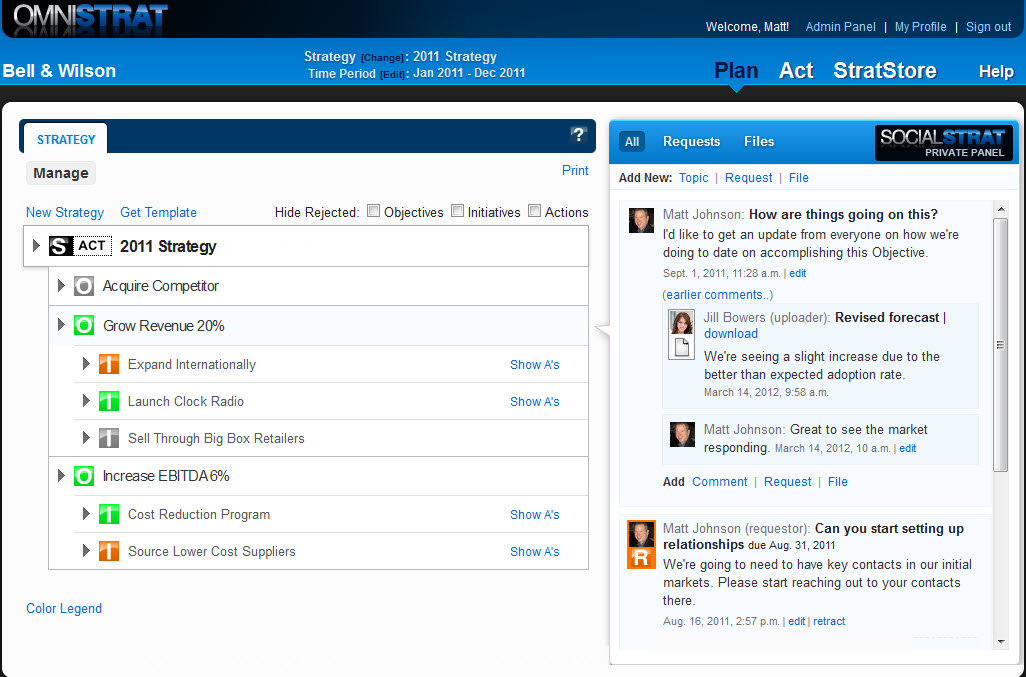The image size is (1026, 677).
Task: Select the All filter in SocialStrat panel
Action: pyautogui.click(x=631, y=141)
